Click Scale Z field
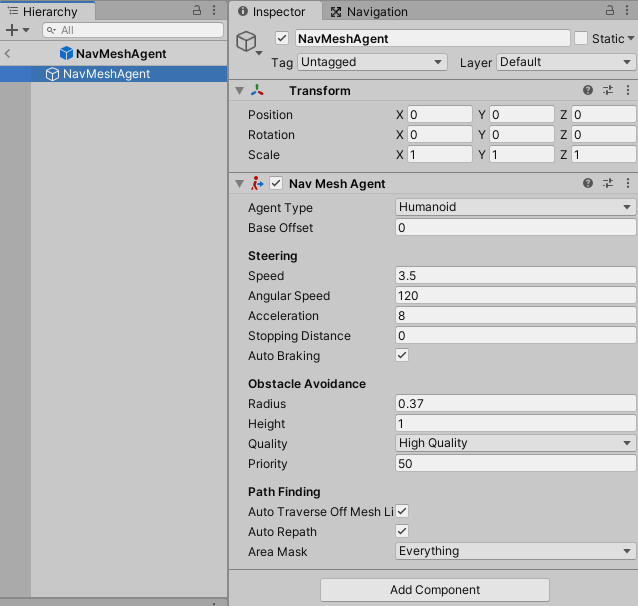Viewport: 638px width, 606px height. click(603, 155)
